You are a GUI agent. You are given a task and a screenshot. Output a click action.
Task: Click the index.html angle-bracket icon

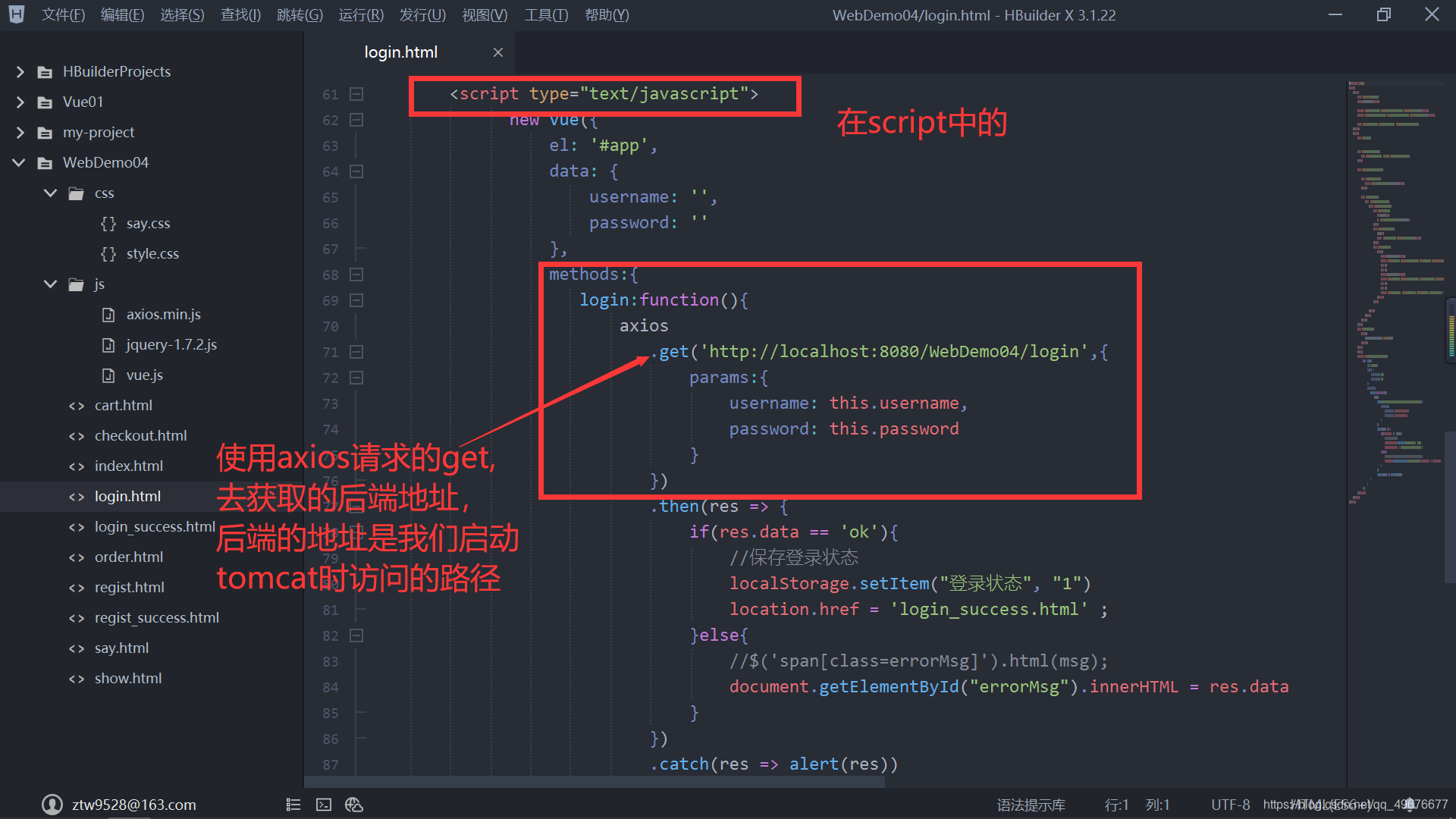click(77, 466)
